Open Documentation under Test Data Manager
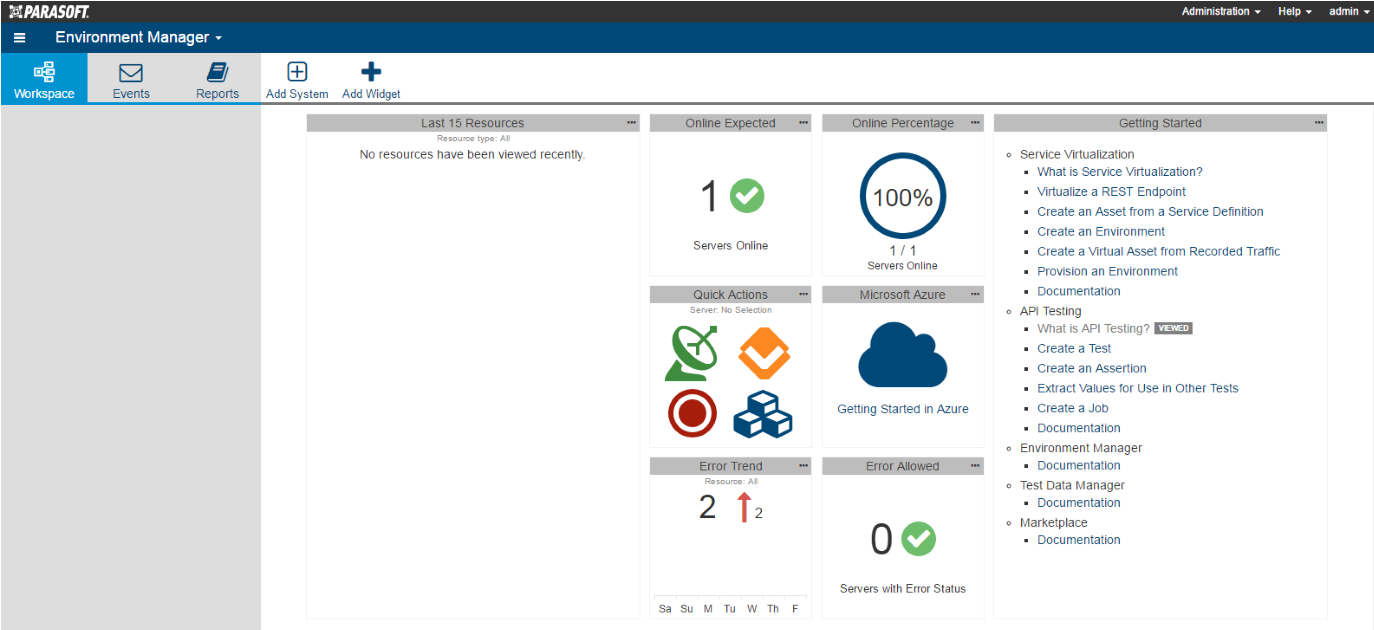Image resolution: width=1374 pixels, height=630 pixels. point(1079,503)
